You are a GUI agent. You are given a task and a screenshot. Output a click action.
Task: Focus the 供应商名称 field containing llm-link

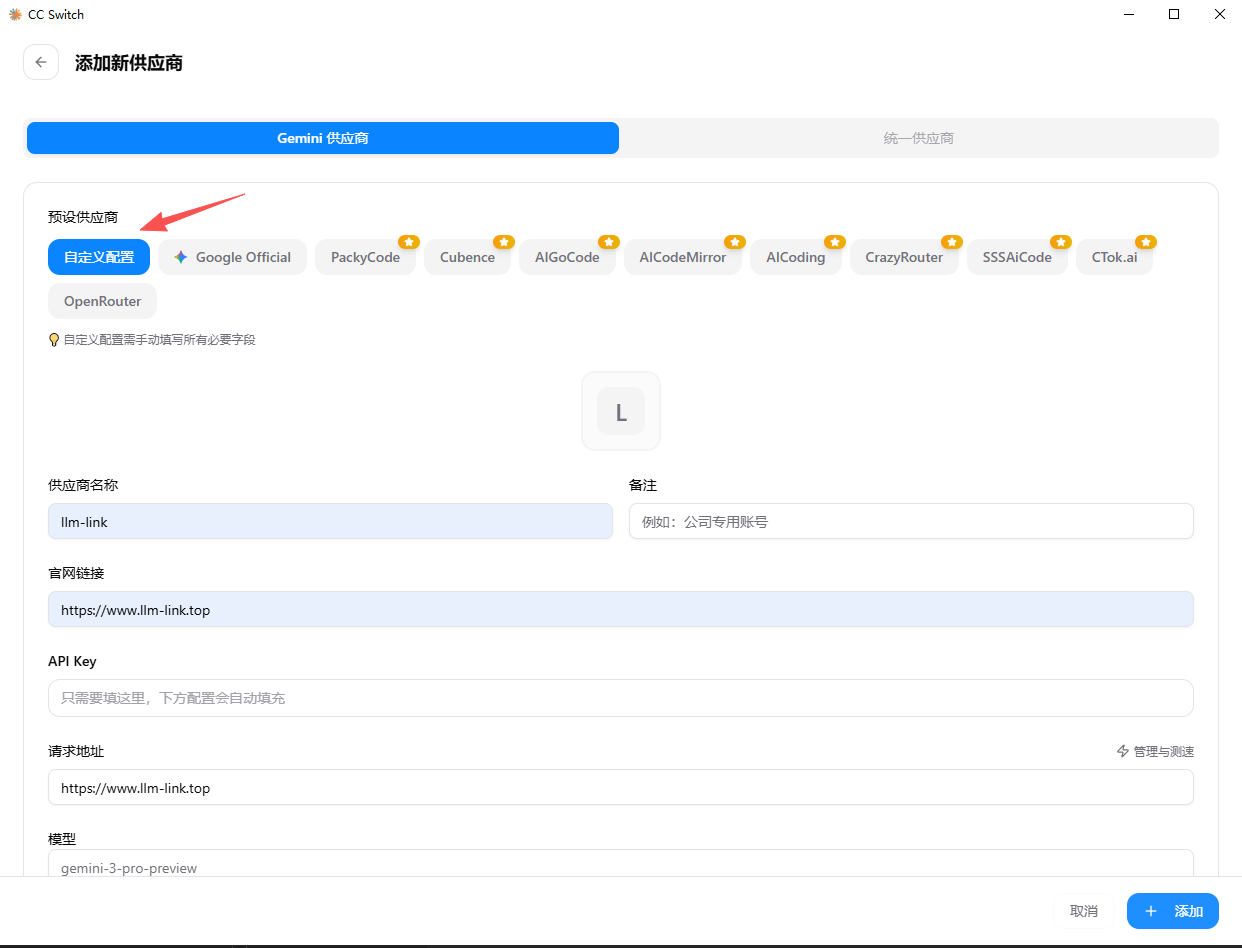click(x=330, y=521)
